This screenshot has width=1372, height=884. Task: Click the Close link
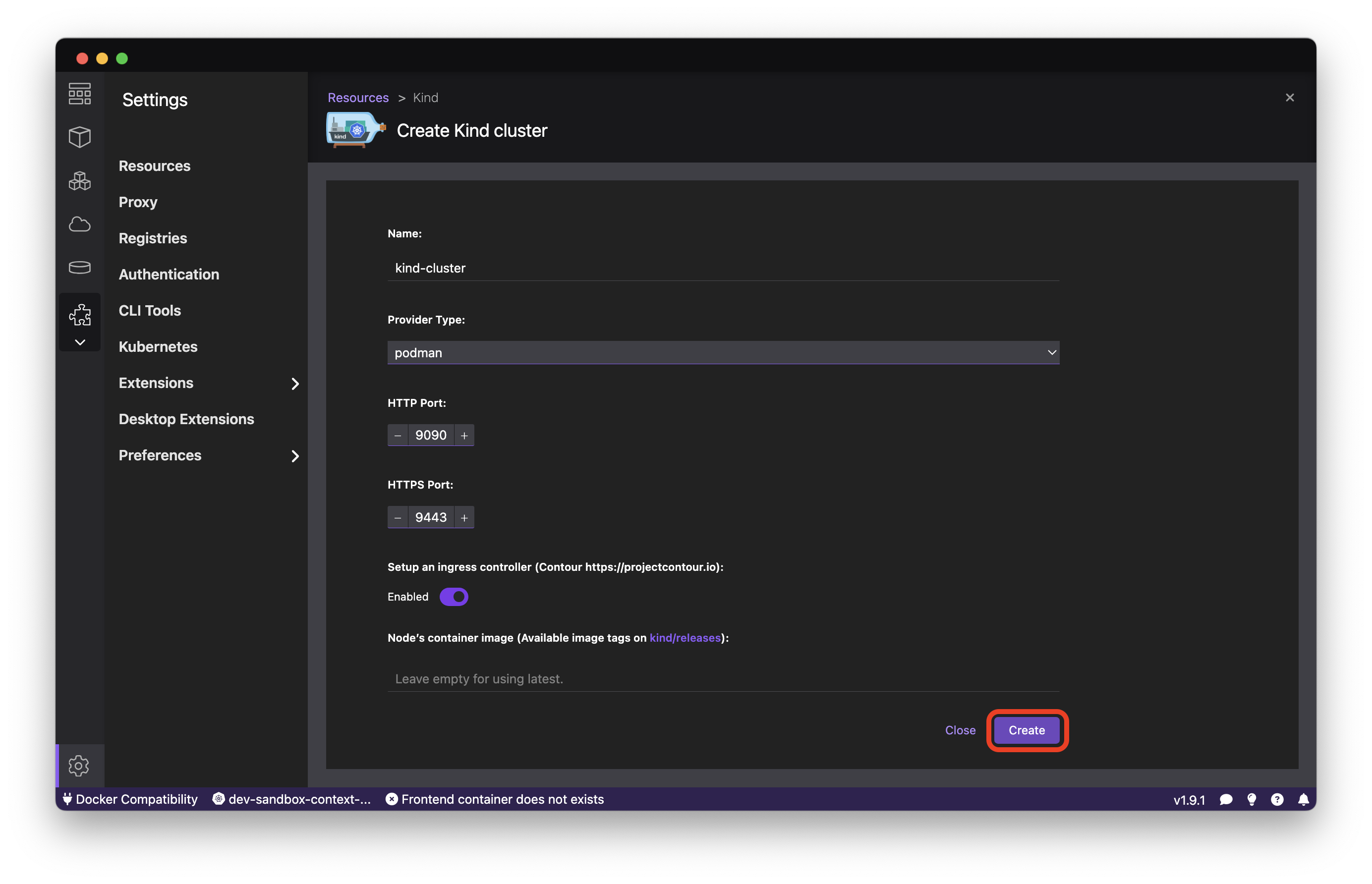[x=960, y=730]
